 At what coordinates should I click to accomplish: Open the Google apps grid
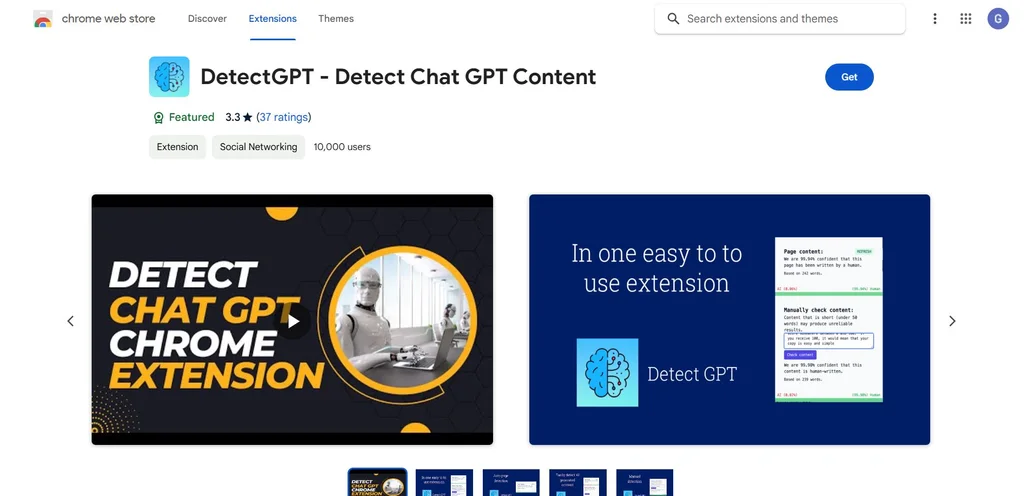tap(966, 19)
